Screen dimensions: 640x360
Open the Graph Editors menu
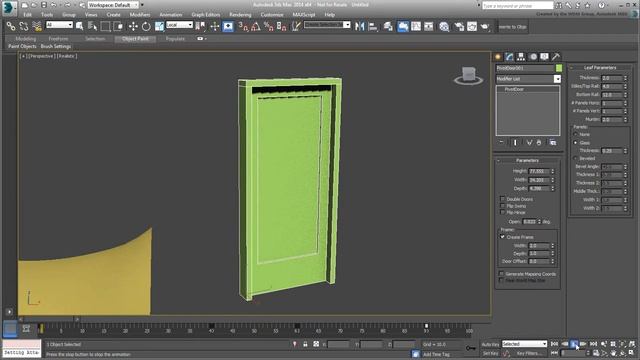click(x=206, y=15)
